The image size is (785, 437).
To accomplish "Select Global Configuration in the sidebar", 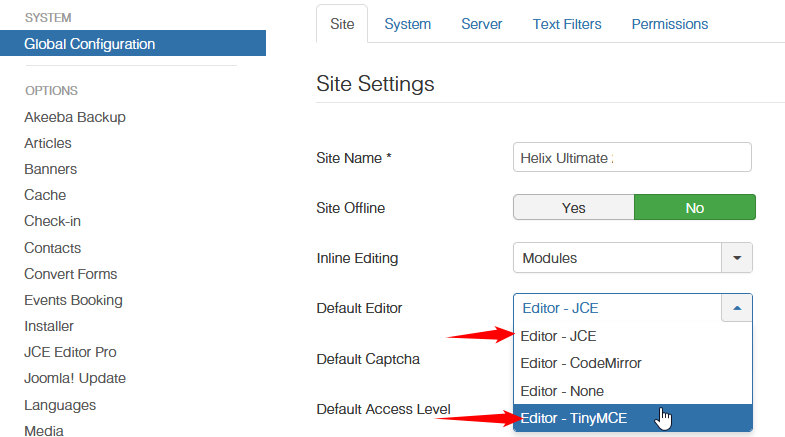I will tap(90, 44).
